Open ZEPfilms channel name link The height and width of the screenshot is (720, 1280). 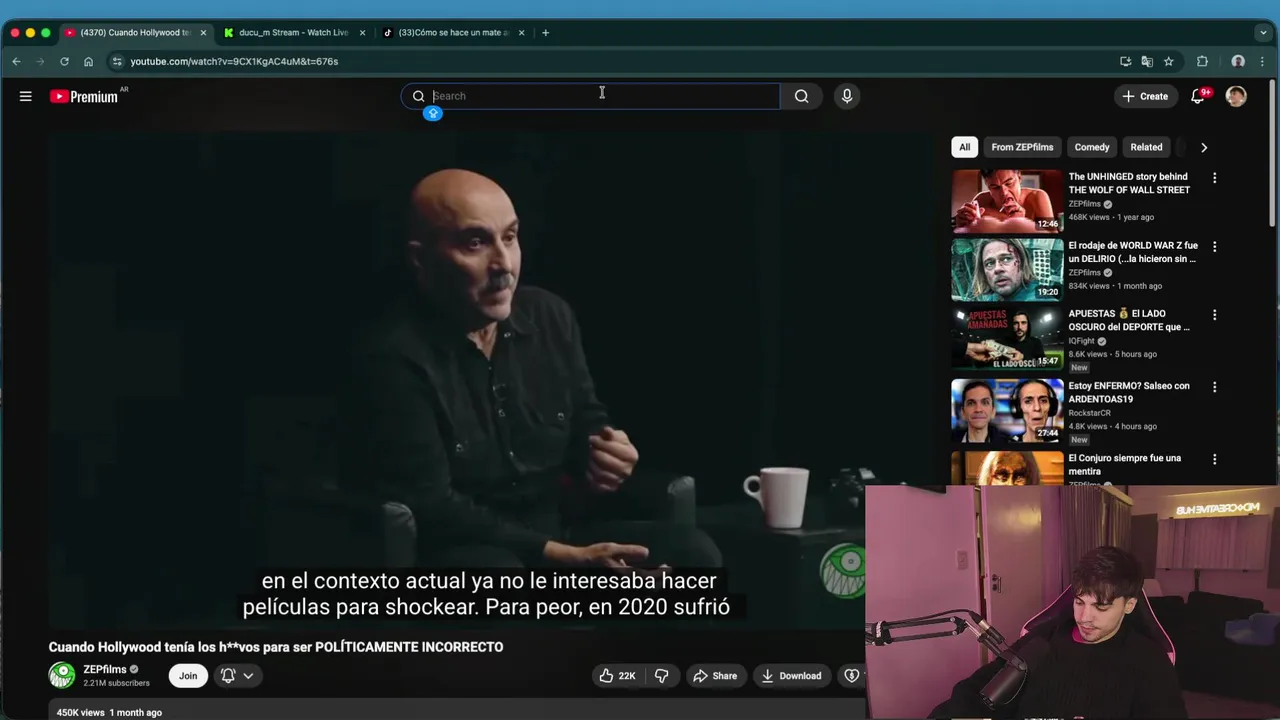pyautogui.click(x=105, y=670)
